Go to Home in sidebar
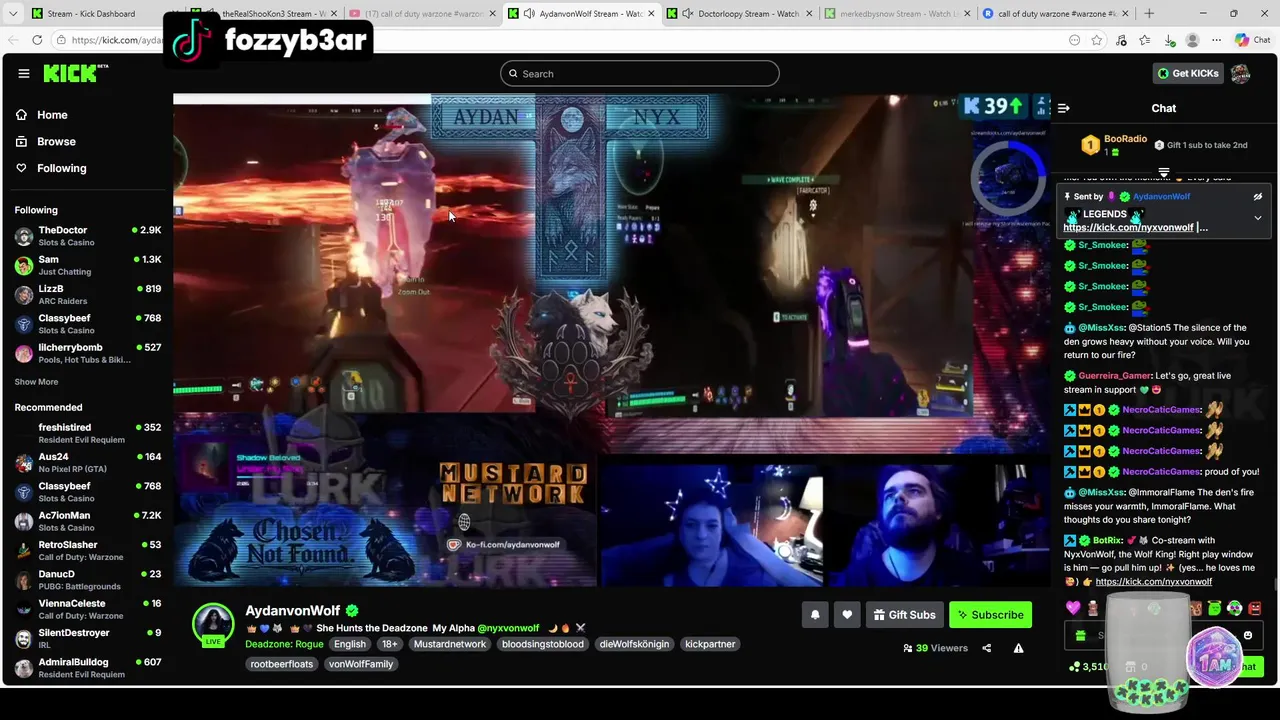 [52, 115]
